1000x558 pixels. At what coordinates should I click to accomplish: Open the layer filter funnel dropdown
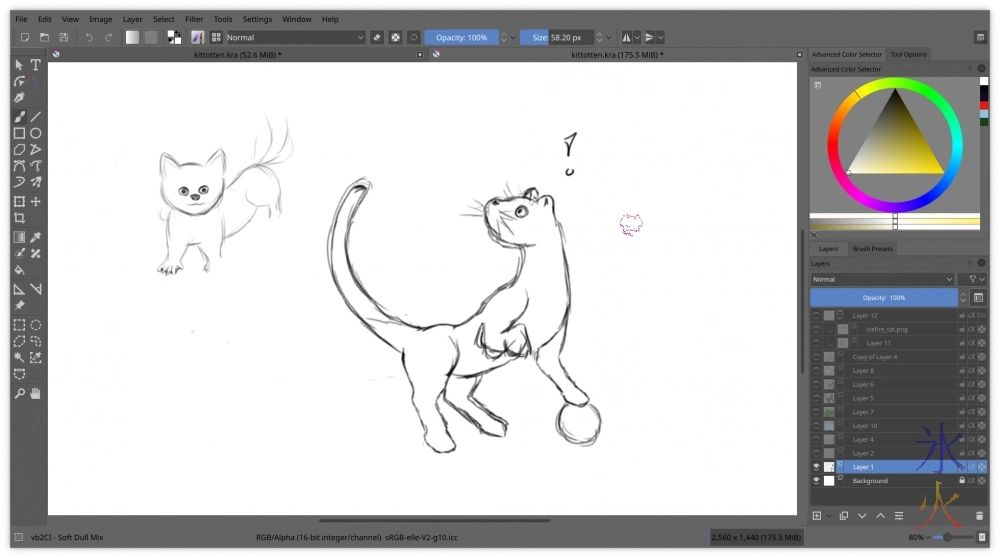[x=971, y=279]
